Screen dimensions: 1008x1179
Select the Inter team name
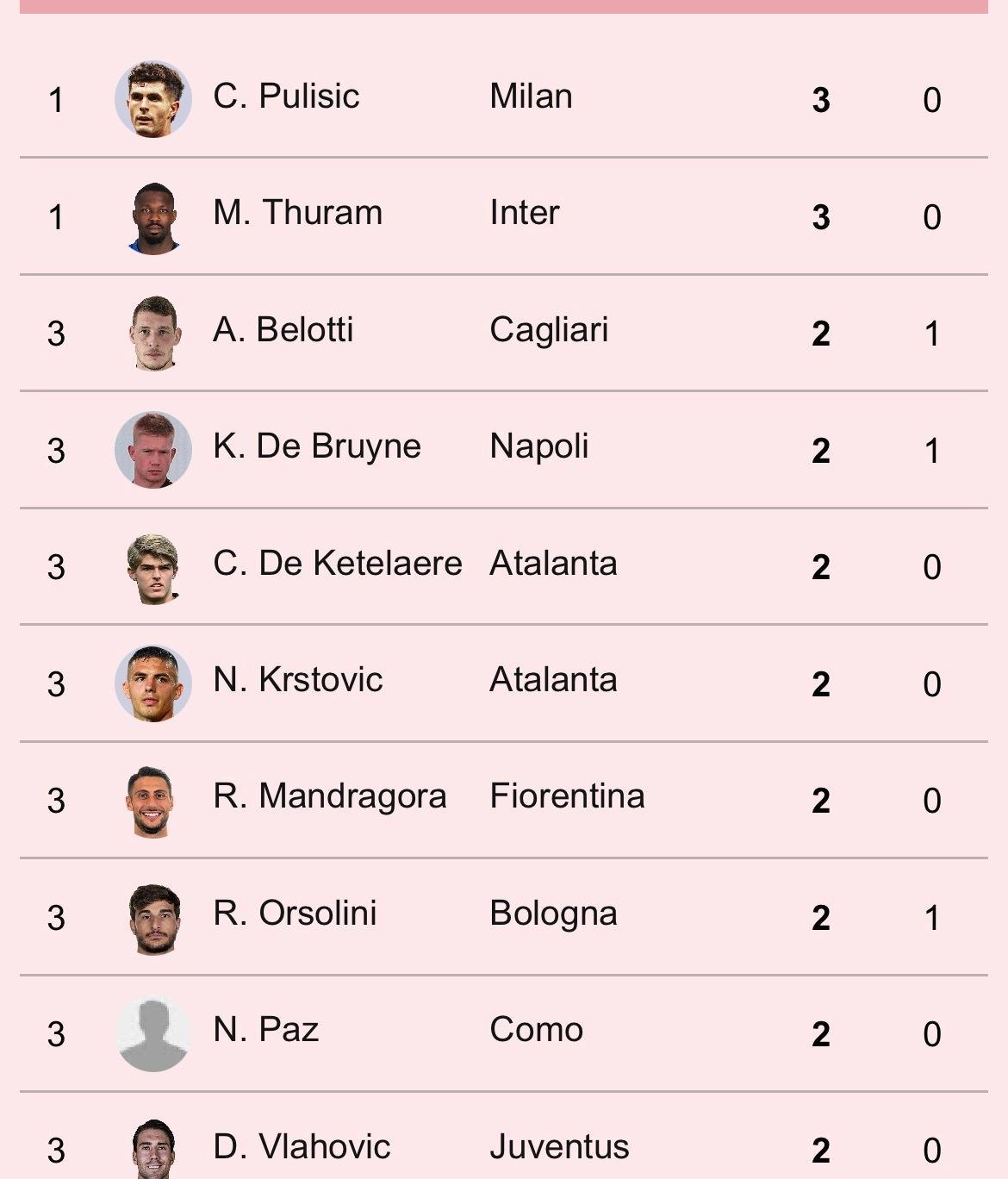525,212
